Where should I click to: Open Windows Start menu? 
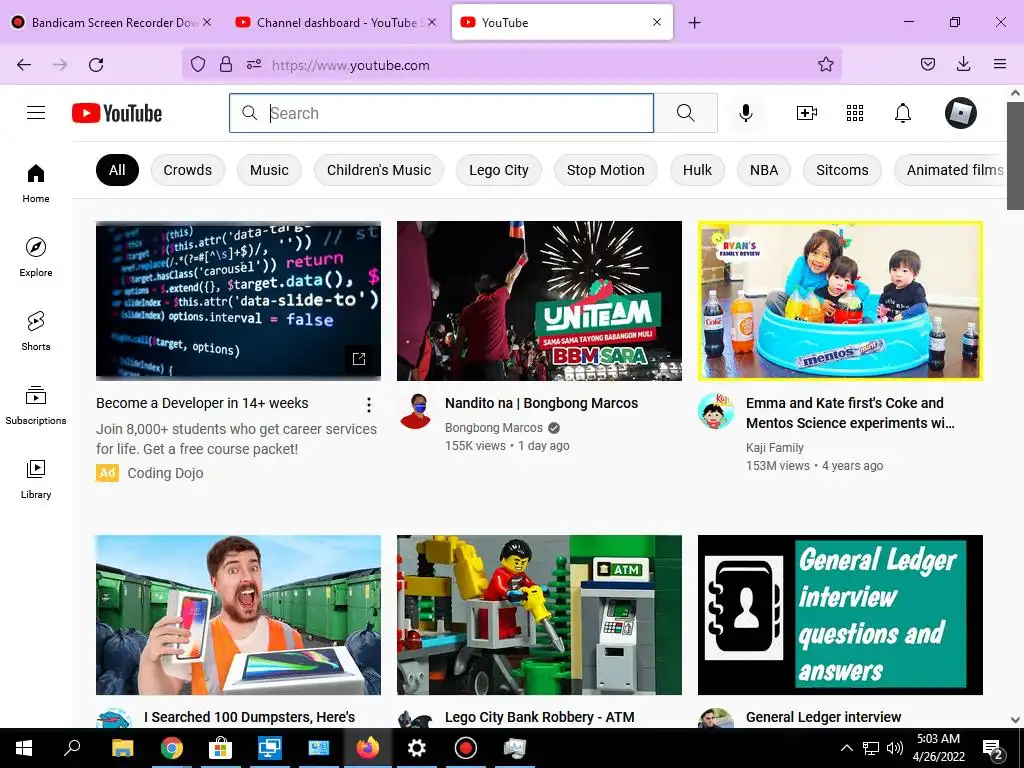[x=24, y=748]
